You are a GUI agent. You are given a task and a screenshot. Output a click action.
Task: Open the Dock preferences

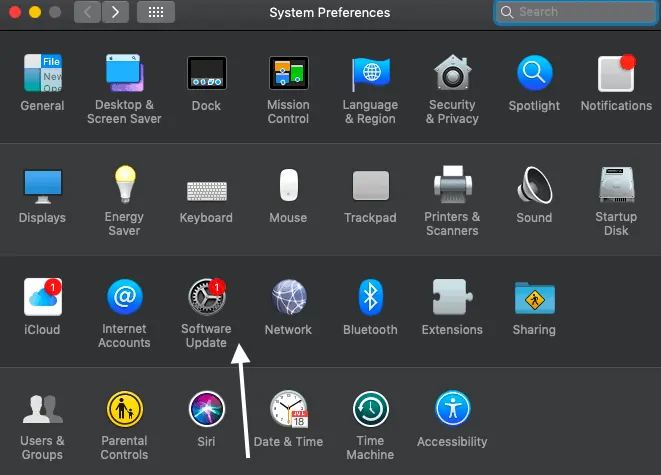(x=206, y=74)
